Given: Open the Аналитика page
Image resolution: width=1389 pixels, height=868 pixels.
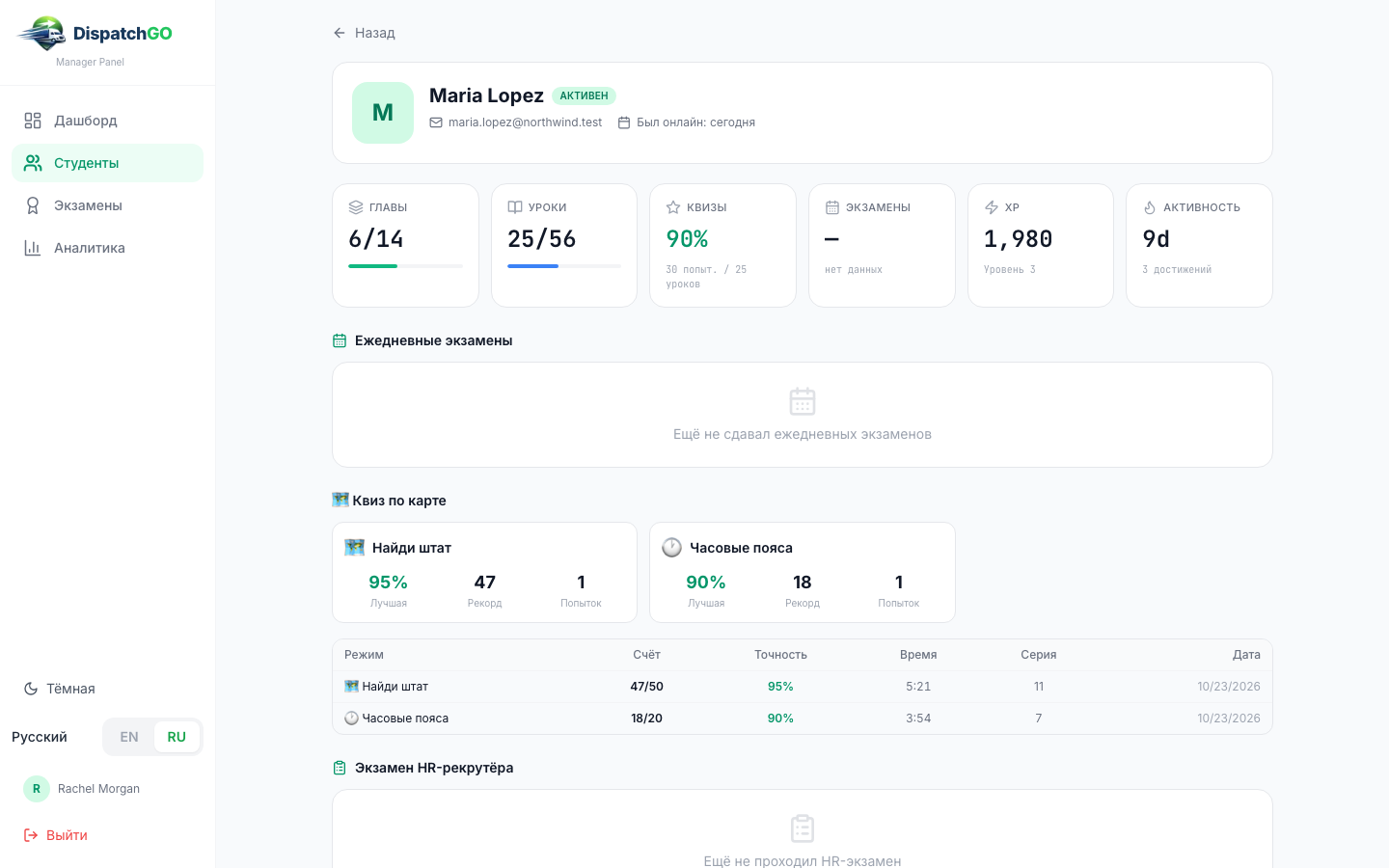Looking at the screenshot, I should 107,248.
